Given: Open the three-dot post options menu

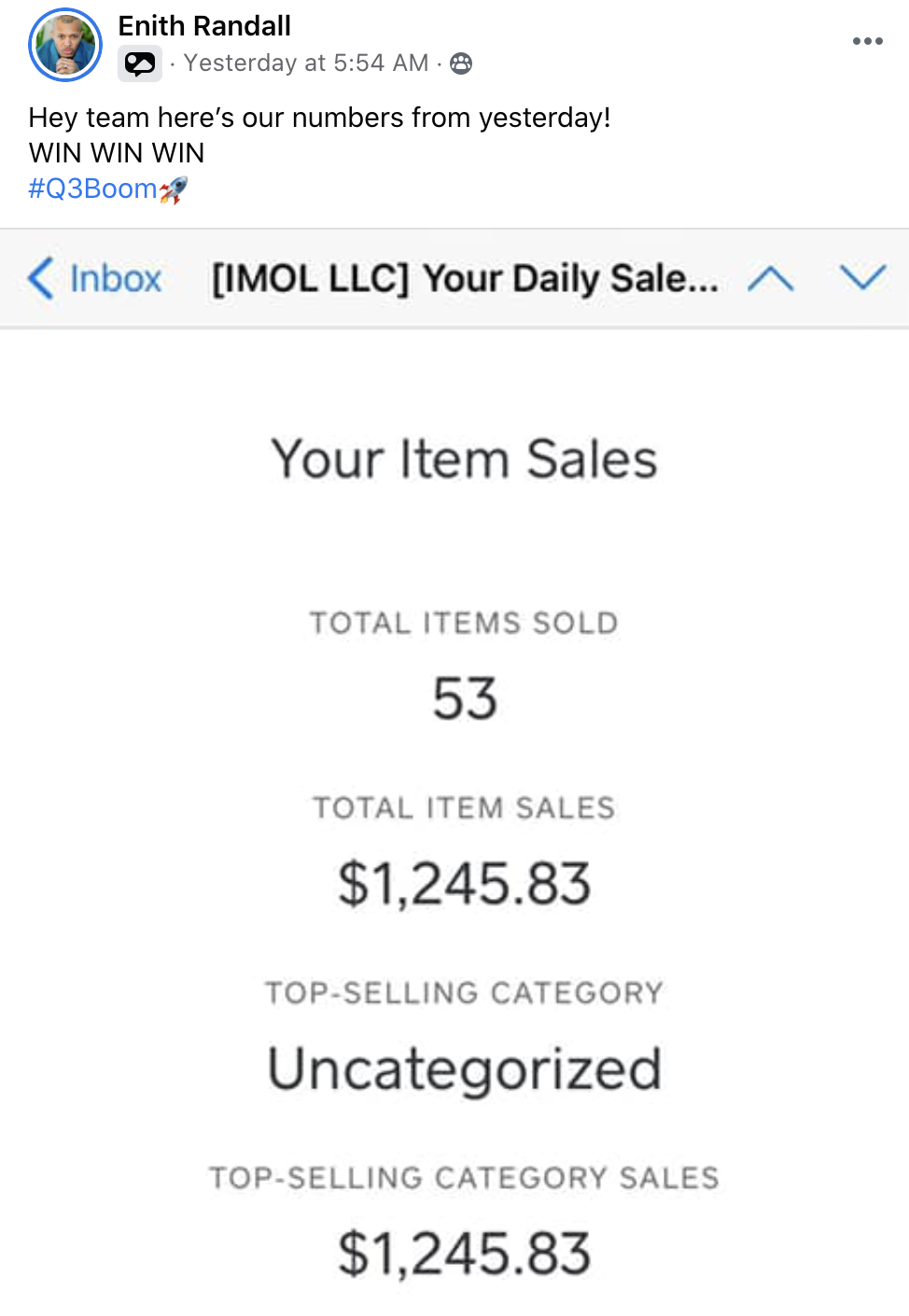Looking at the screenshot, I should click(867, 41).
